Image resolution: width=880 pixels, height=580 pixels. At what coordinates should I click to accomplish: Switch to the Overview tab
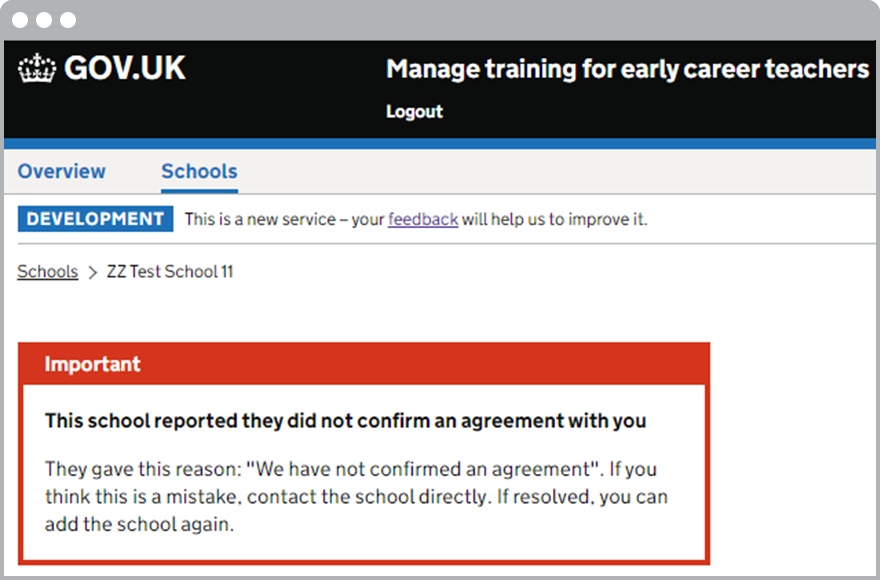61,171
